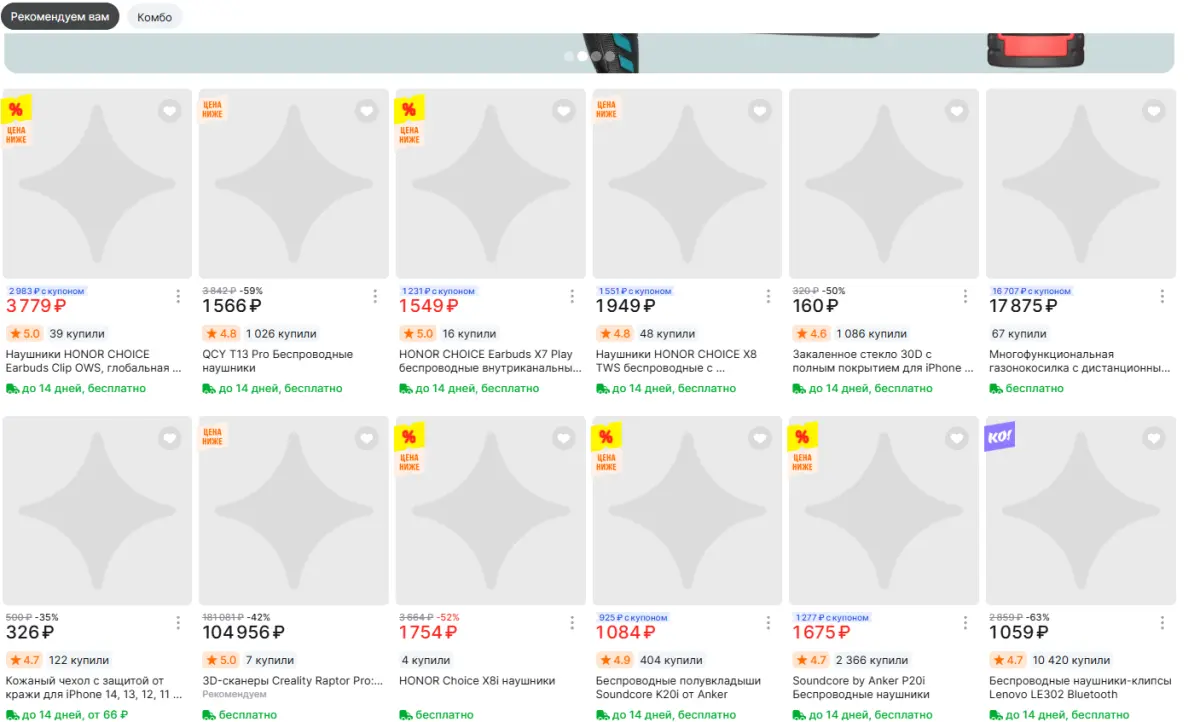
Task: Favorite HONOR CHOICE Earbuds X7 Play heart
Action: pos(564,111)
